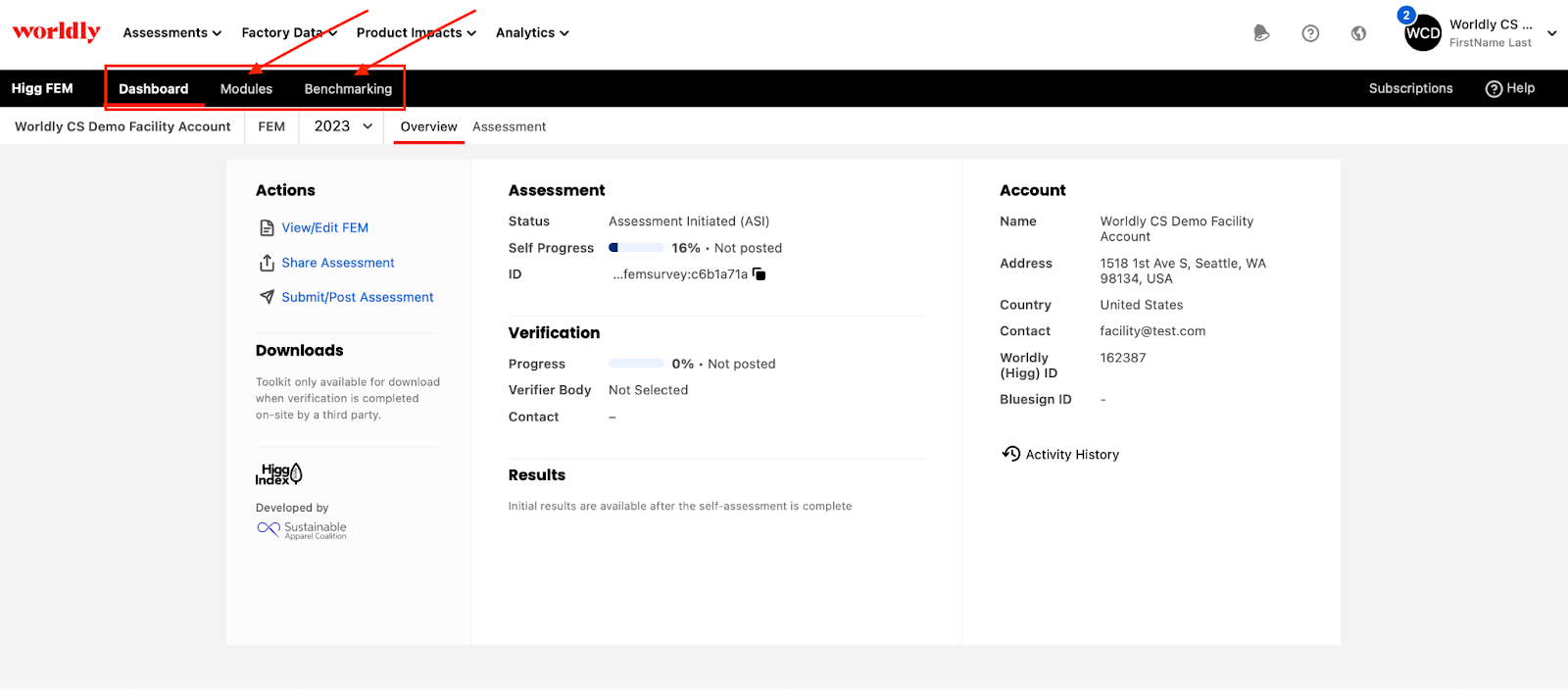Open the Benchmarking tab
The height and width of the screenshot is (690, 1568).
coord(348,89)
